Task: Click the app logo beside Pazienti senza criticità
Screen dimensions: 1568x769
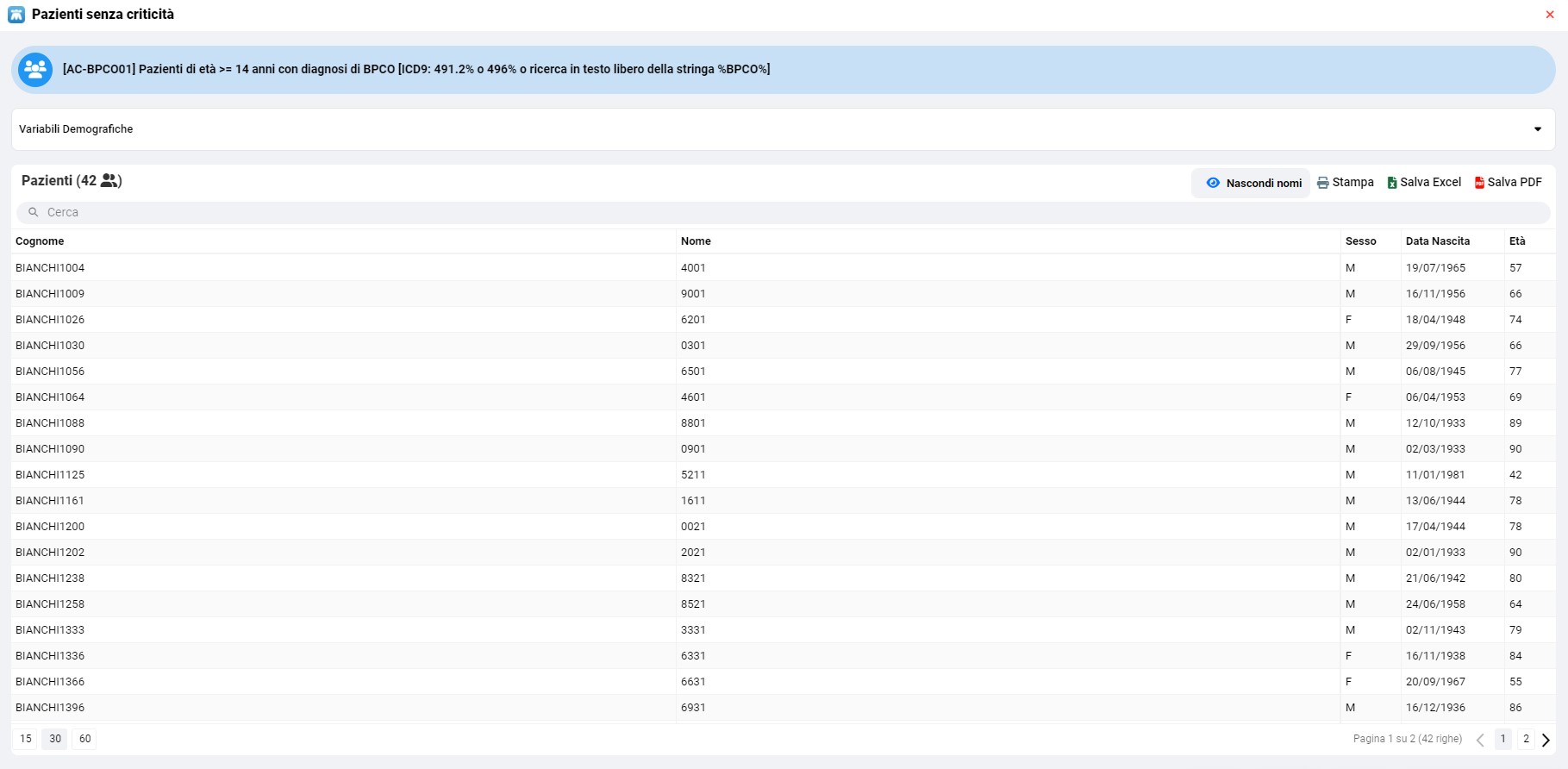Action: [x=16, y=15]
